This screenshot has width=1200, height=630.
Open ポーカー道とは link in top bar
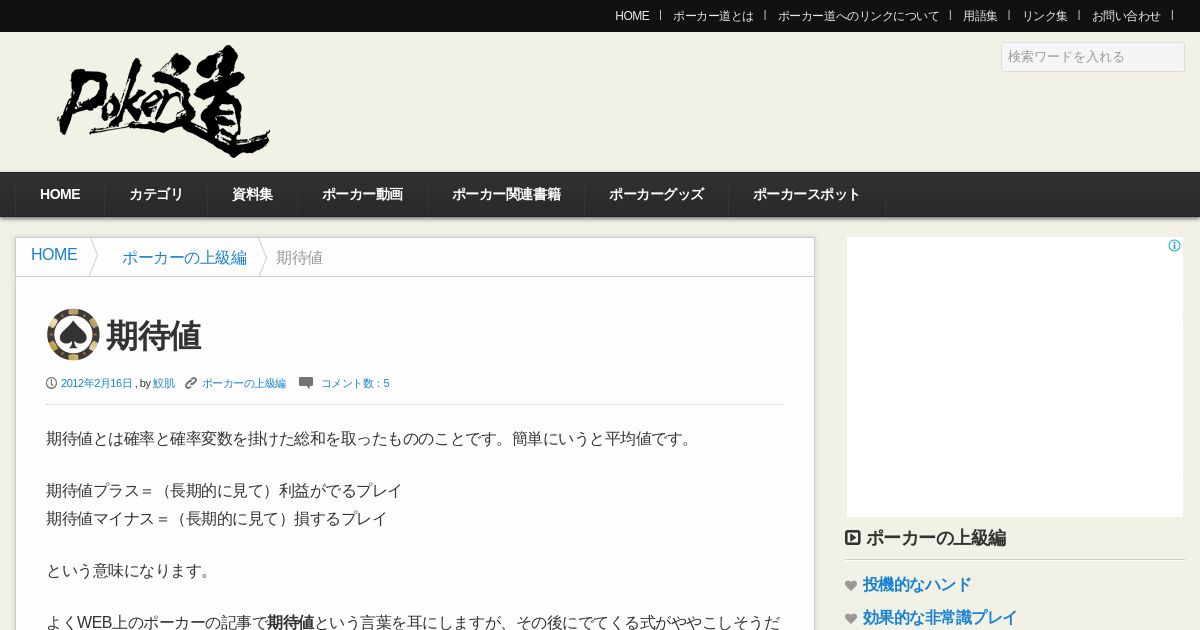click(x=713, y=16)
